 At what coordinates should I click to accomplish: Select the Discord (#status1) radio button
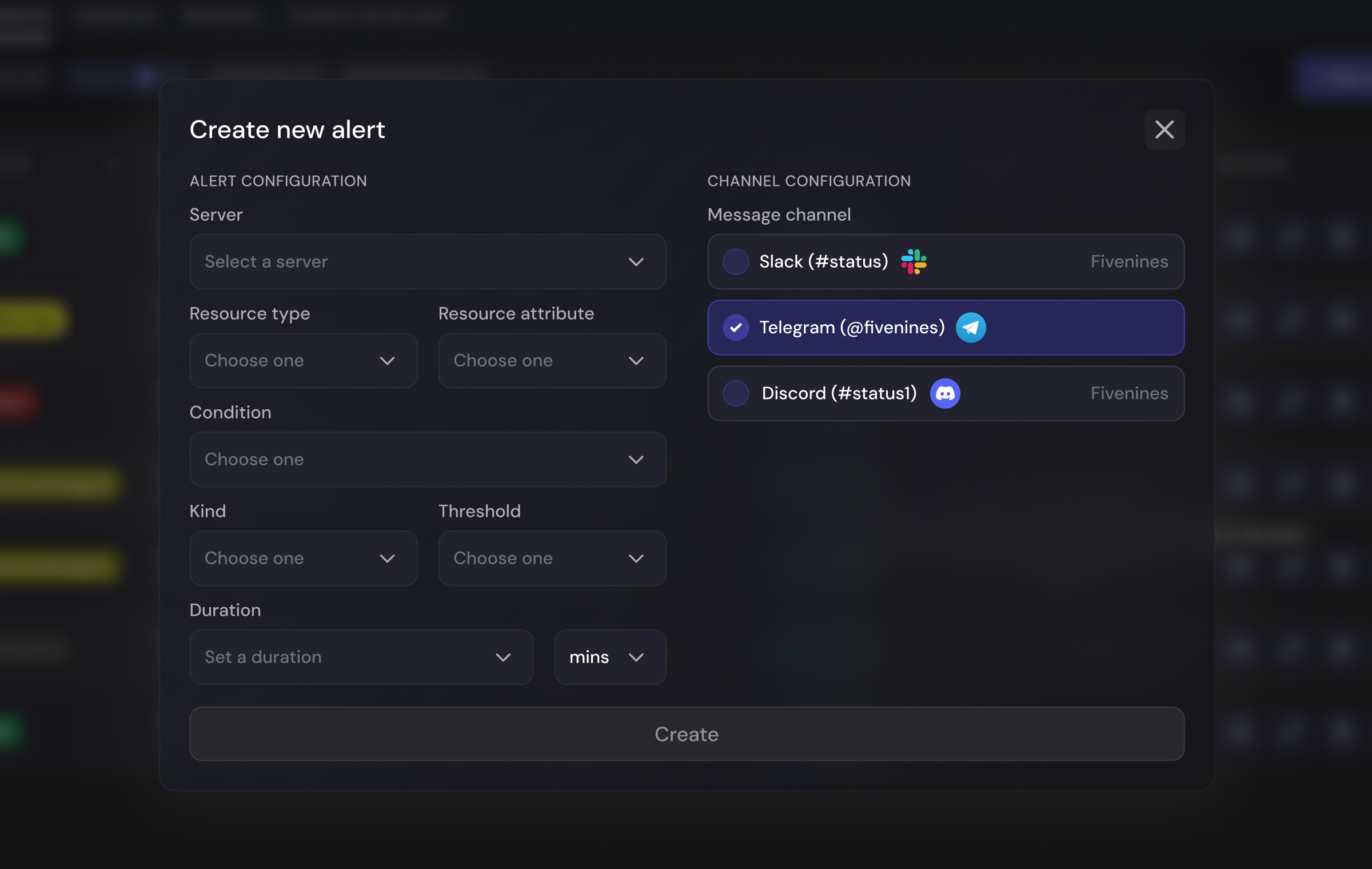pyautogui.click(x=736, y=393)
